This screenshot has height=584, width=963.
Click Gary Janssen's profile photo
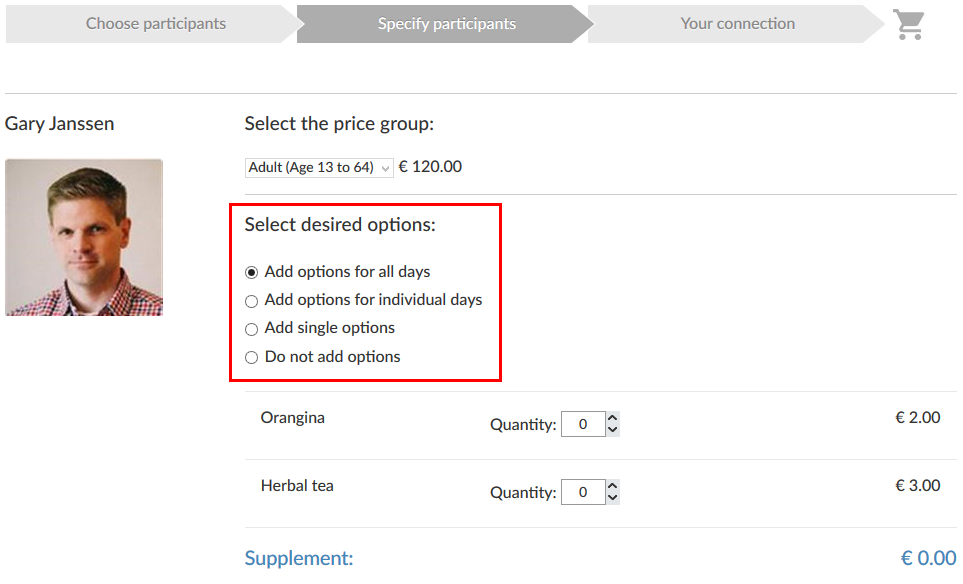84,237
